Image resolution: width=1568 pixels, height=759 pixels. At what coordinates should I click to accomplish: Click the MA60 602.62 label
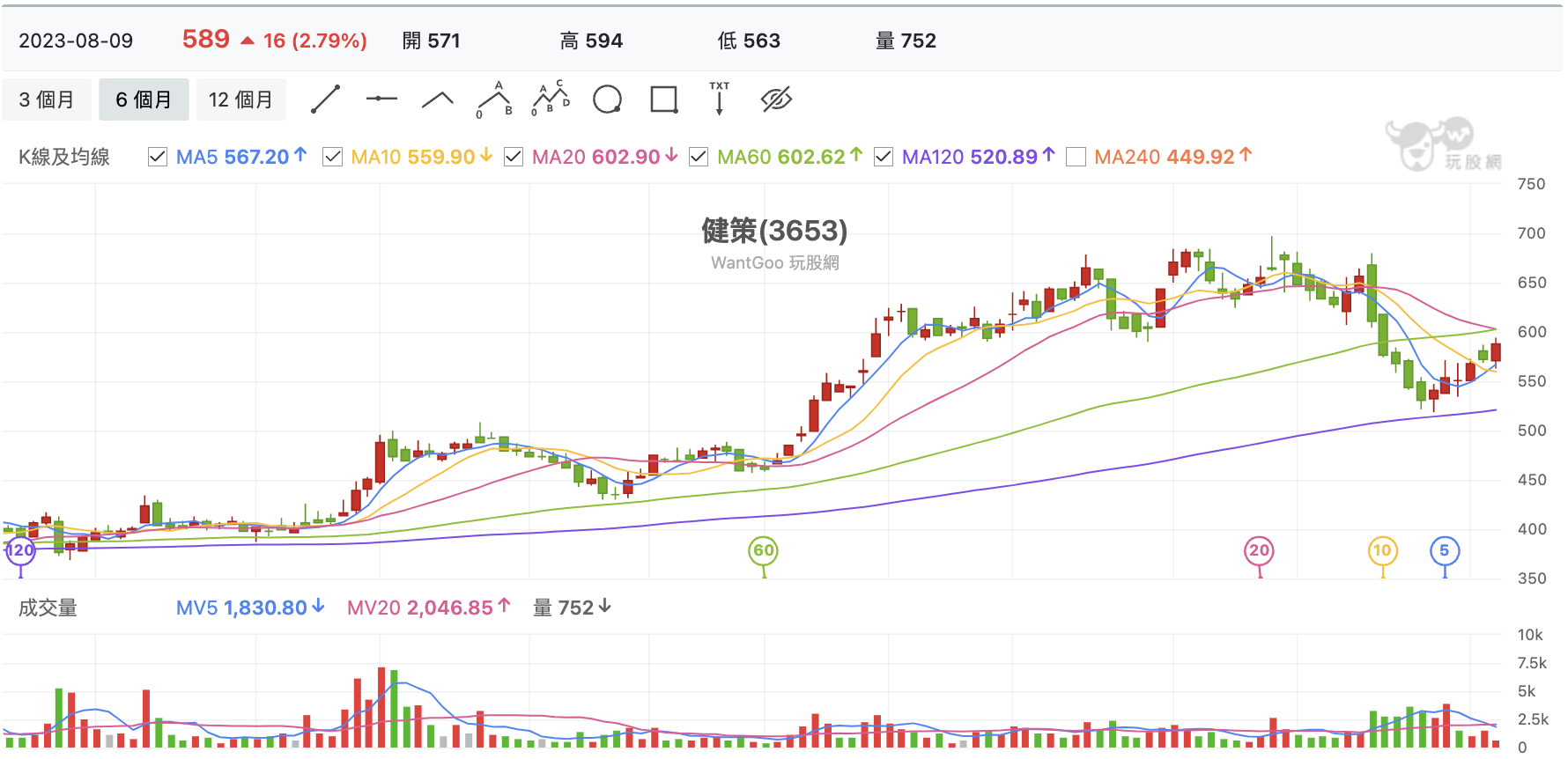tap(789, 157)
